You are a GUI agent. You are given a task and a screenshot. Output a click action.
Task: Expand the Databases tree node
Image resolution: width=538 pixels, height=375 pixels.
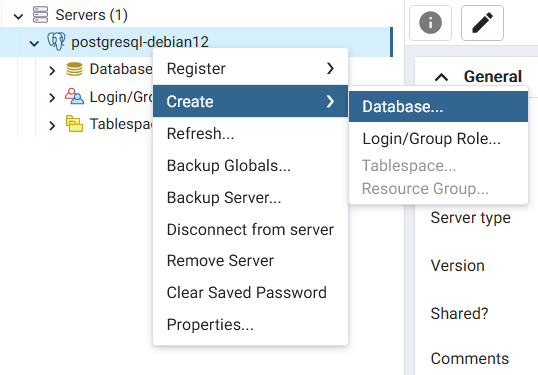[x=52, y=70]
